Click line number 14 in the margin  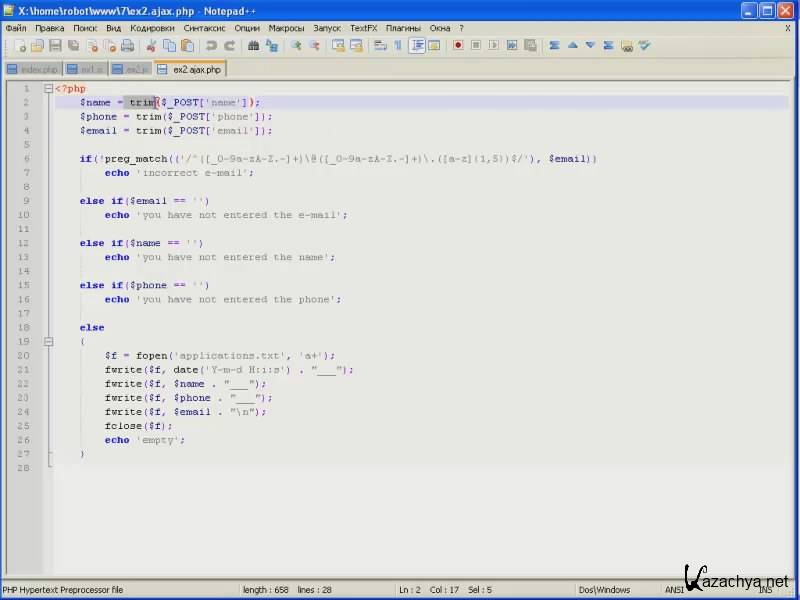tap(25, 271)
